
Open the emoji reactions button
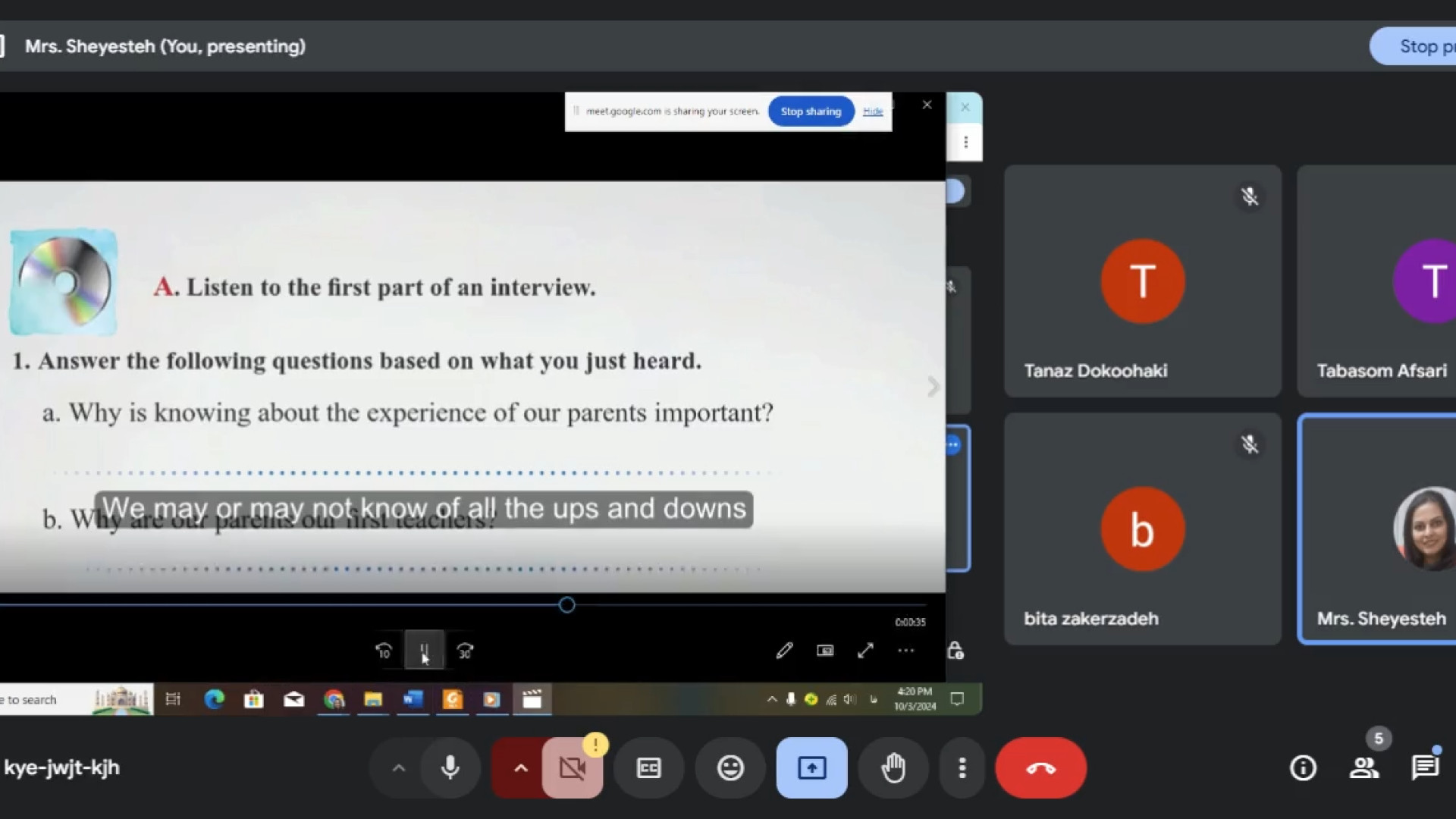(x=730, y=767)
